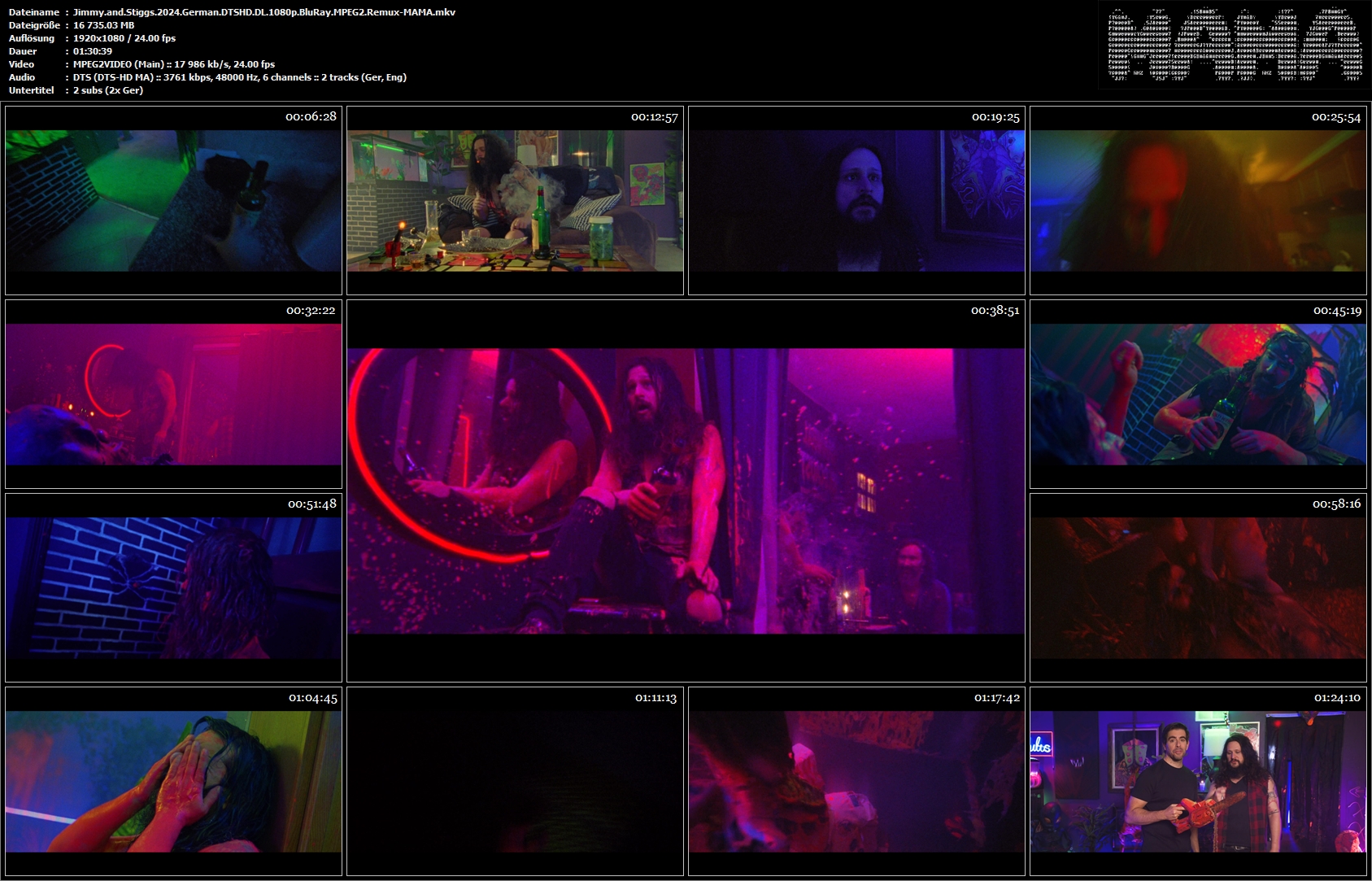Click the 00:38:51 timestamp text
Viewport: 1372px width, 881px height.
click(x=995, y=311)
